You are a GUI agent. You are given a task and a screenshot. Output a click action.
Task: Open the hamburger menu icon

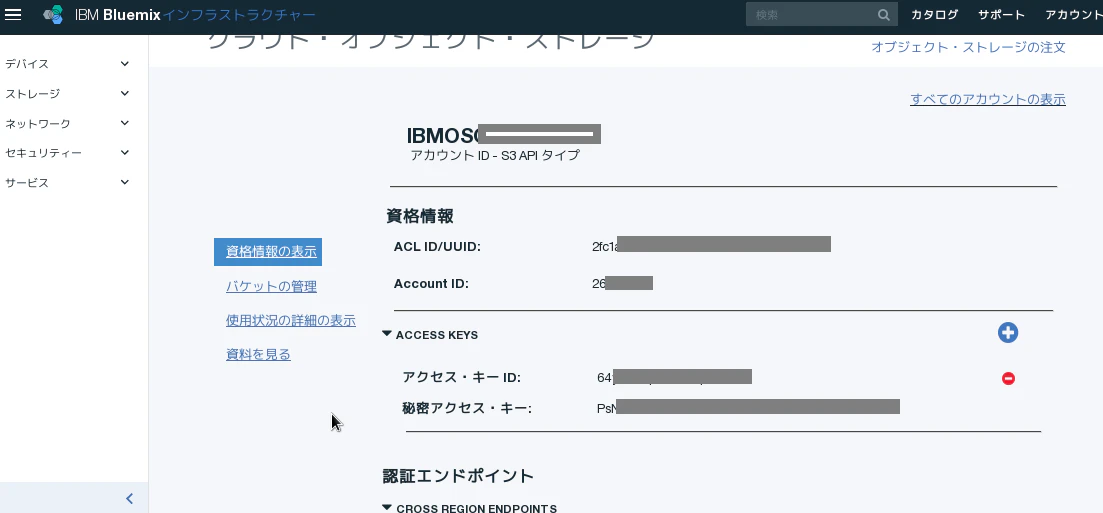tap(13, 14)
